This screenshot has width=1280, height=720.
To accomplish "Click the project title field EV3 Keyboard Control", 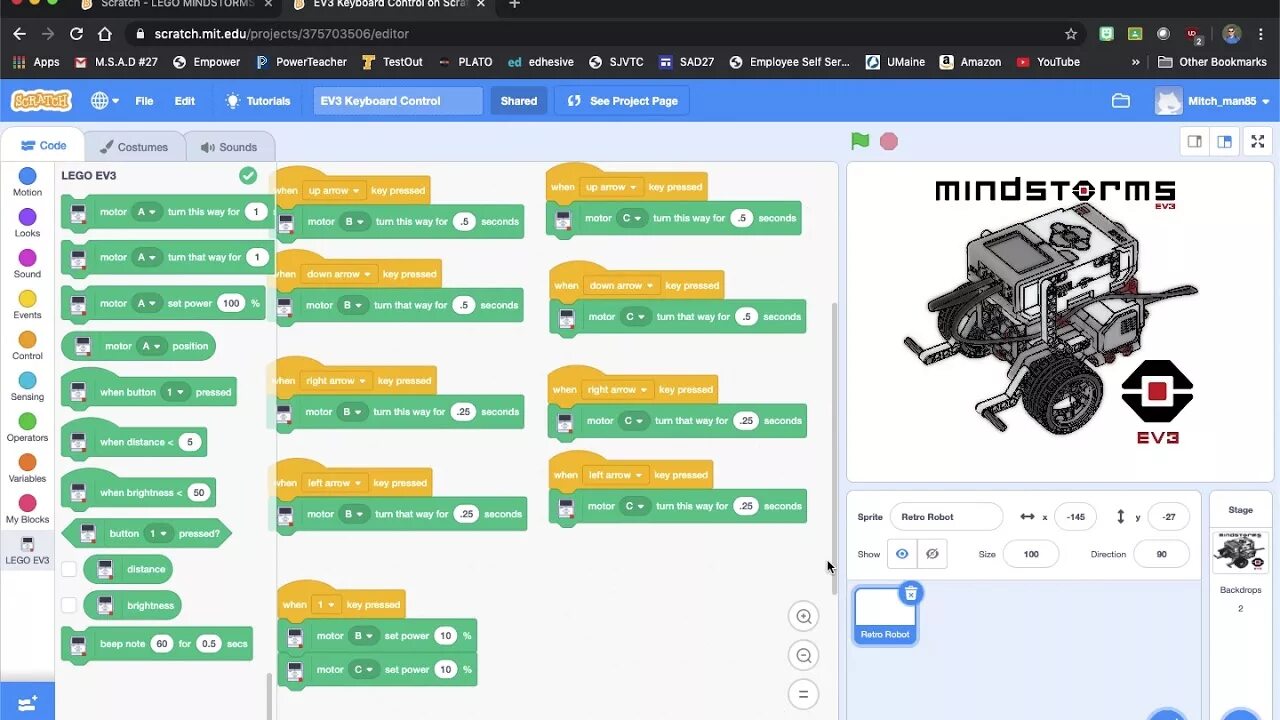I will [x=398, y=101].
